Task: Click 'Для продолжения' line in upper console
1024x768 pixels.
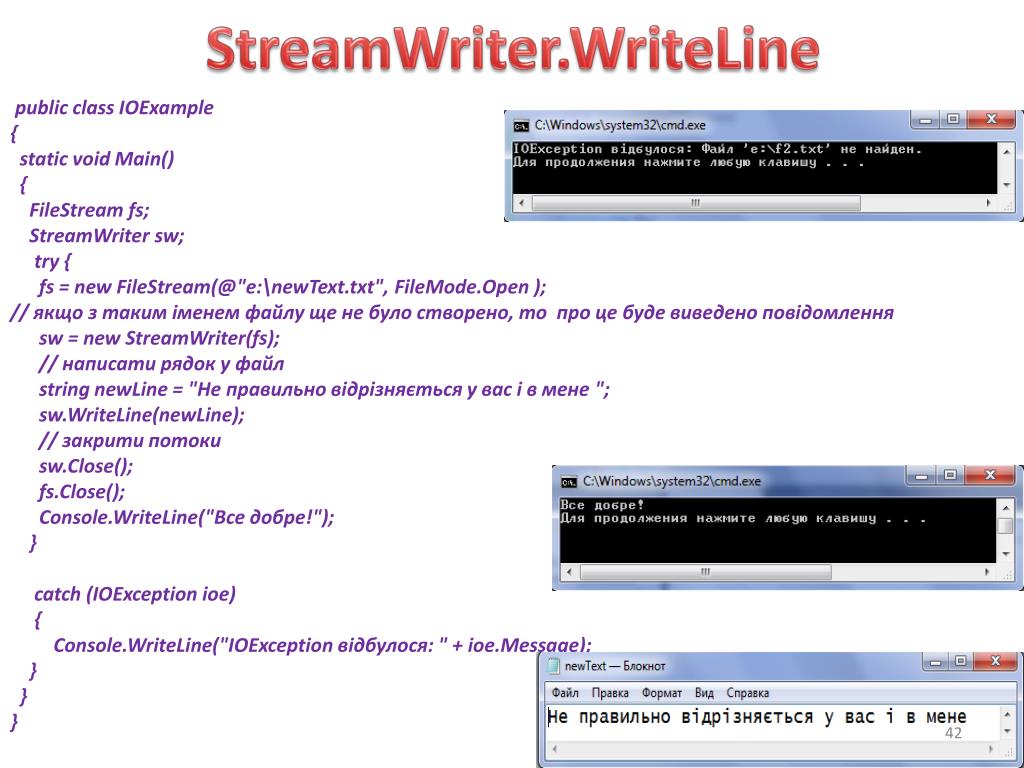Action: point(688,163)
